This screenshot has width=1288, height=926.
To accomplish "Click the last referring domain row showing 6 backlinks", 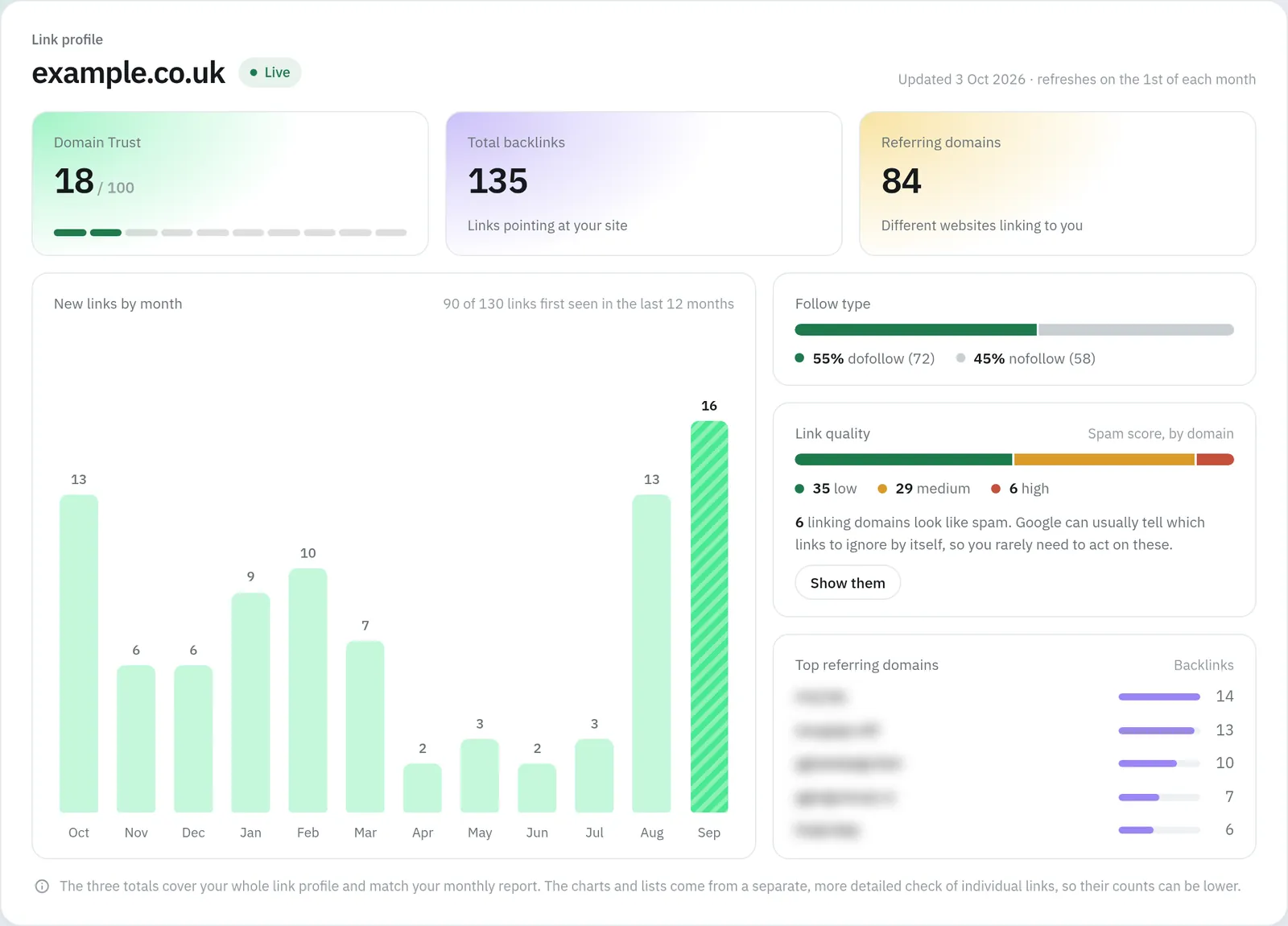I will (x=1014, y=830).
